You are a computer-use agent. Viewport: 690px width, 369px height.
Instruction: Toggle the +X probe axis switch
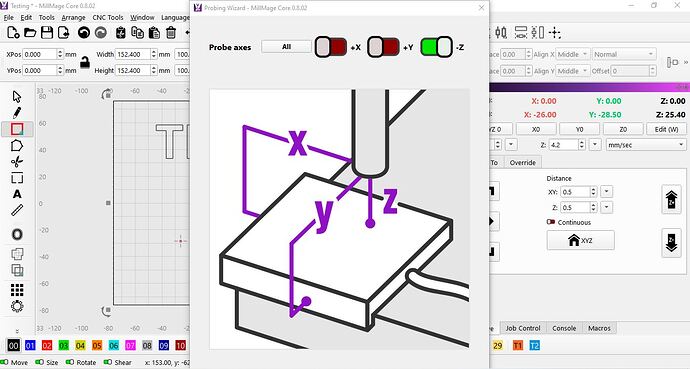pos(330,47)
